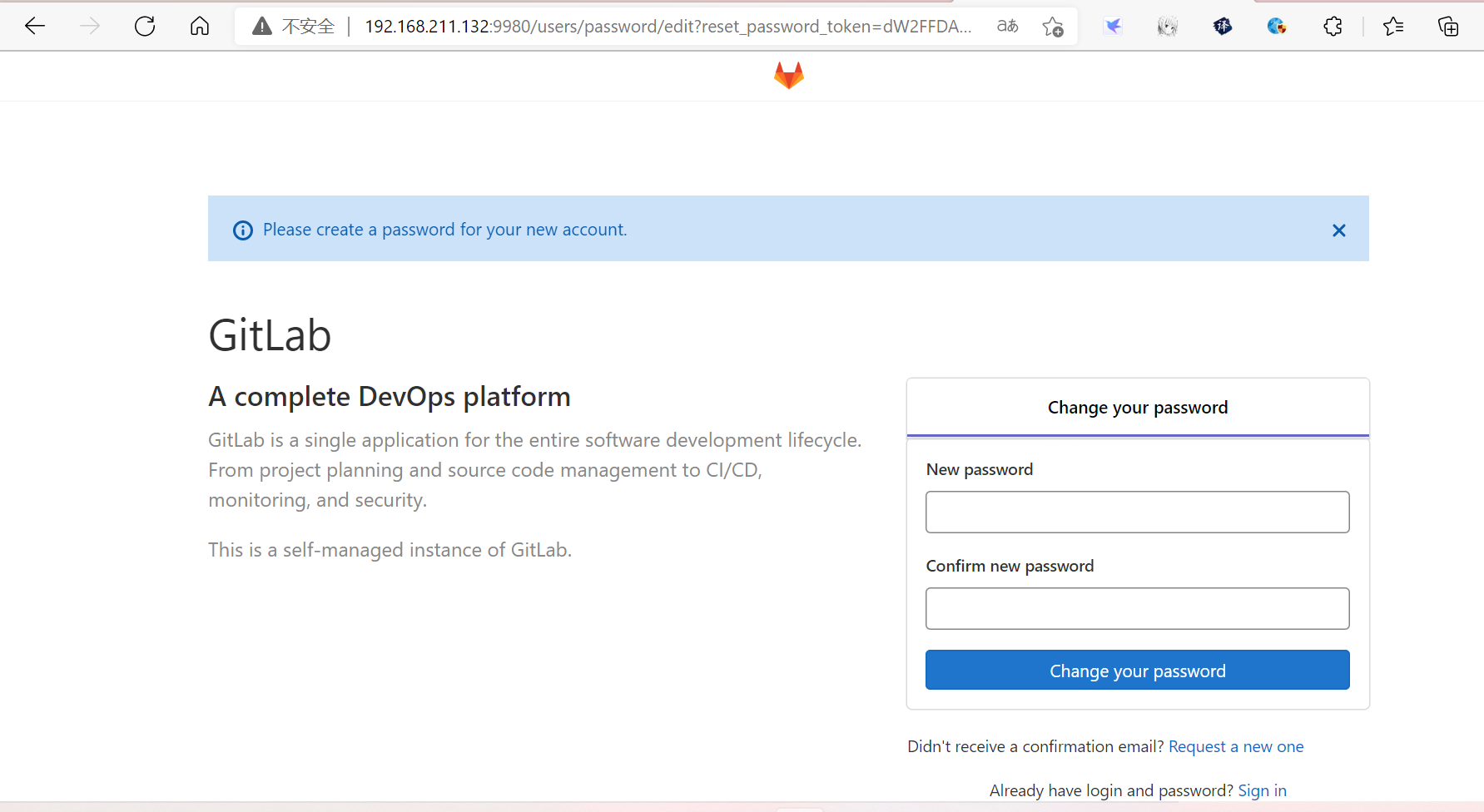Viewport: 1484px width, 812px height.
Task: Reload the page with the refresh icon
Action: point(145,27)
